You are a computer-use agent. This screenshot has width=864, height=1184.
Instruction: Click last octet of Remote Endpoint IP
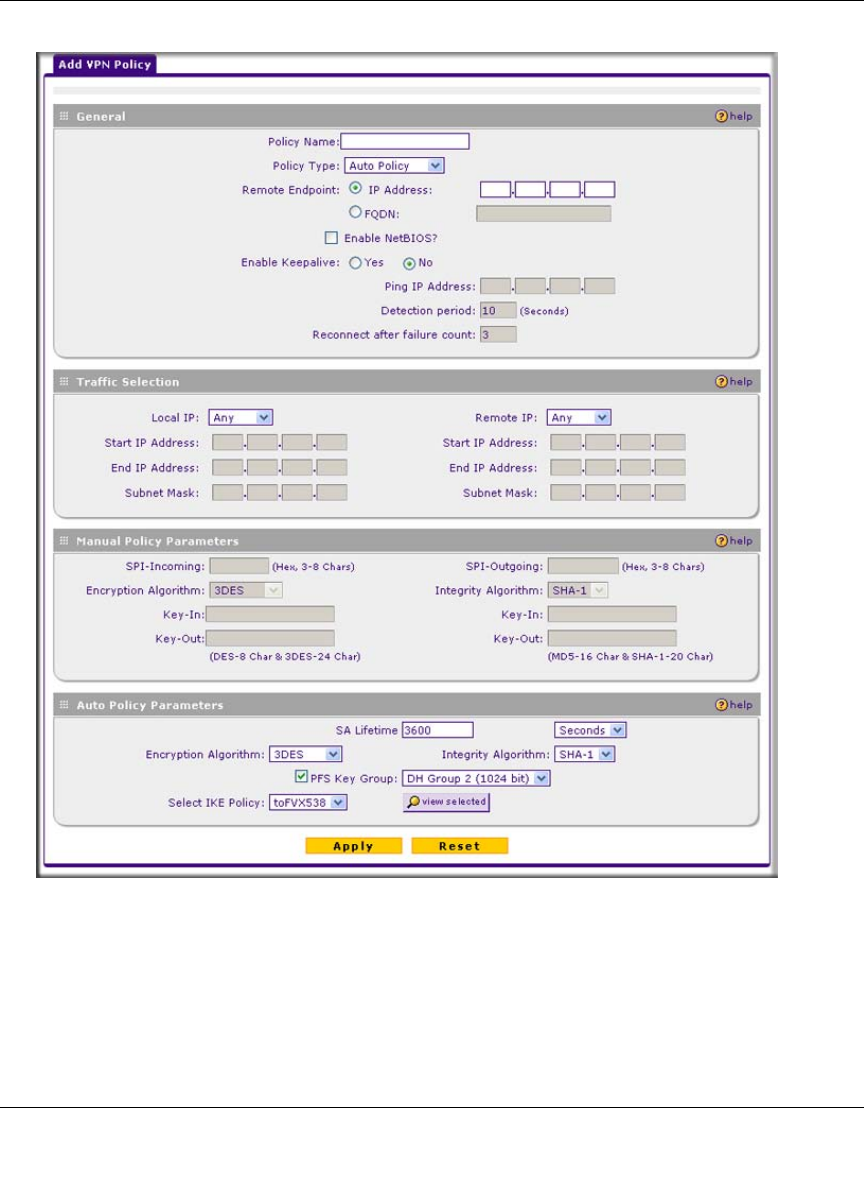click(x=600, y=190)
